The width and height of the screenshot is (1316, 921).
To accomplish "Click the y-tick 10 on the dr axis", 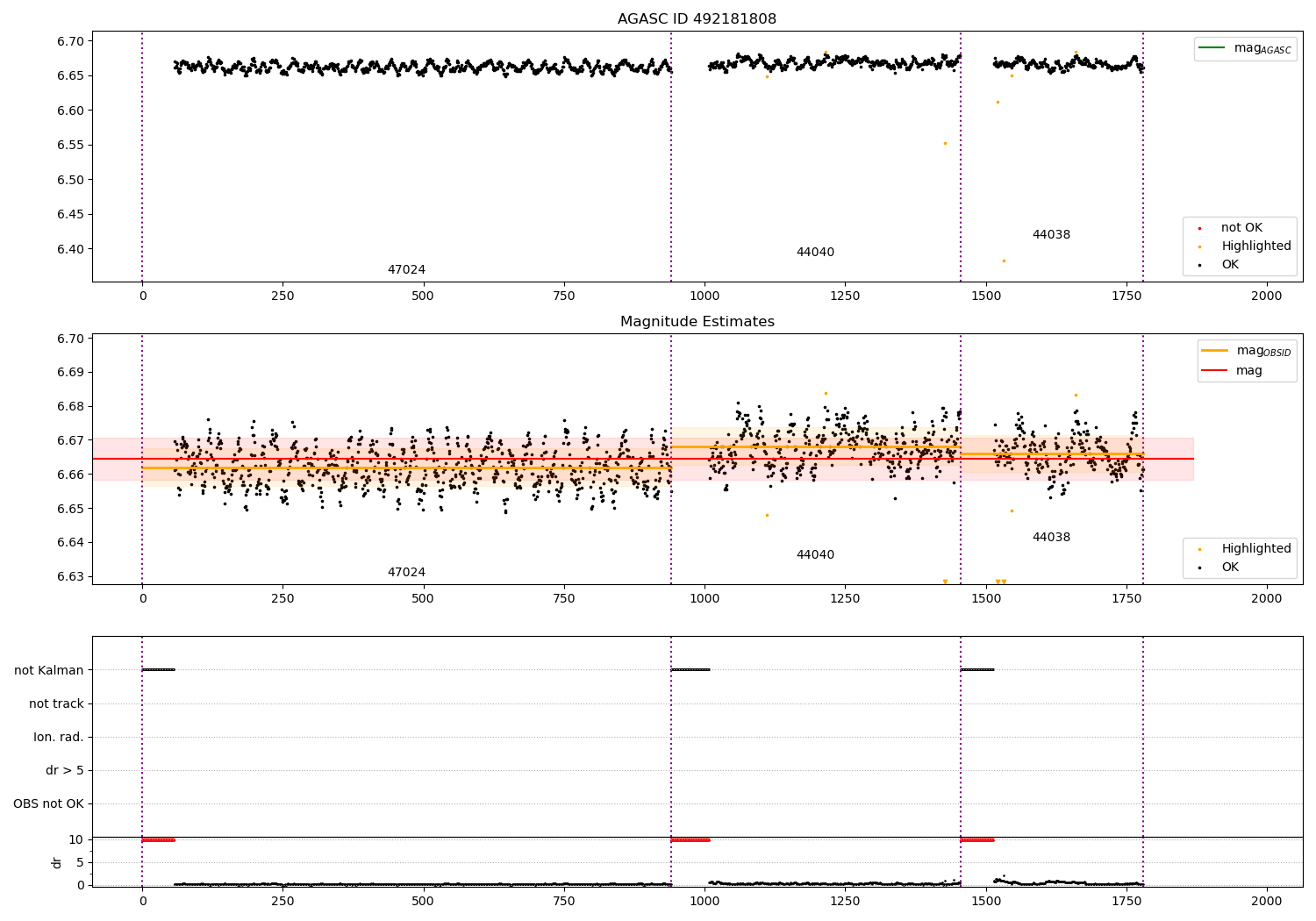I will (76, 839).
